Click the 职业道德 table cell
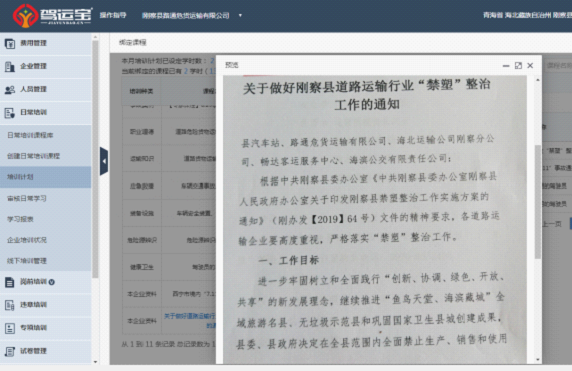 [x=142, y=132]
